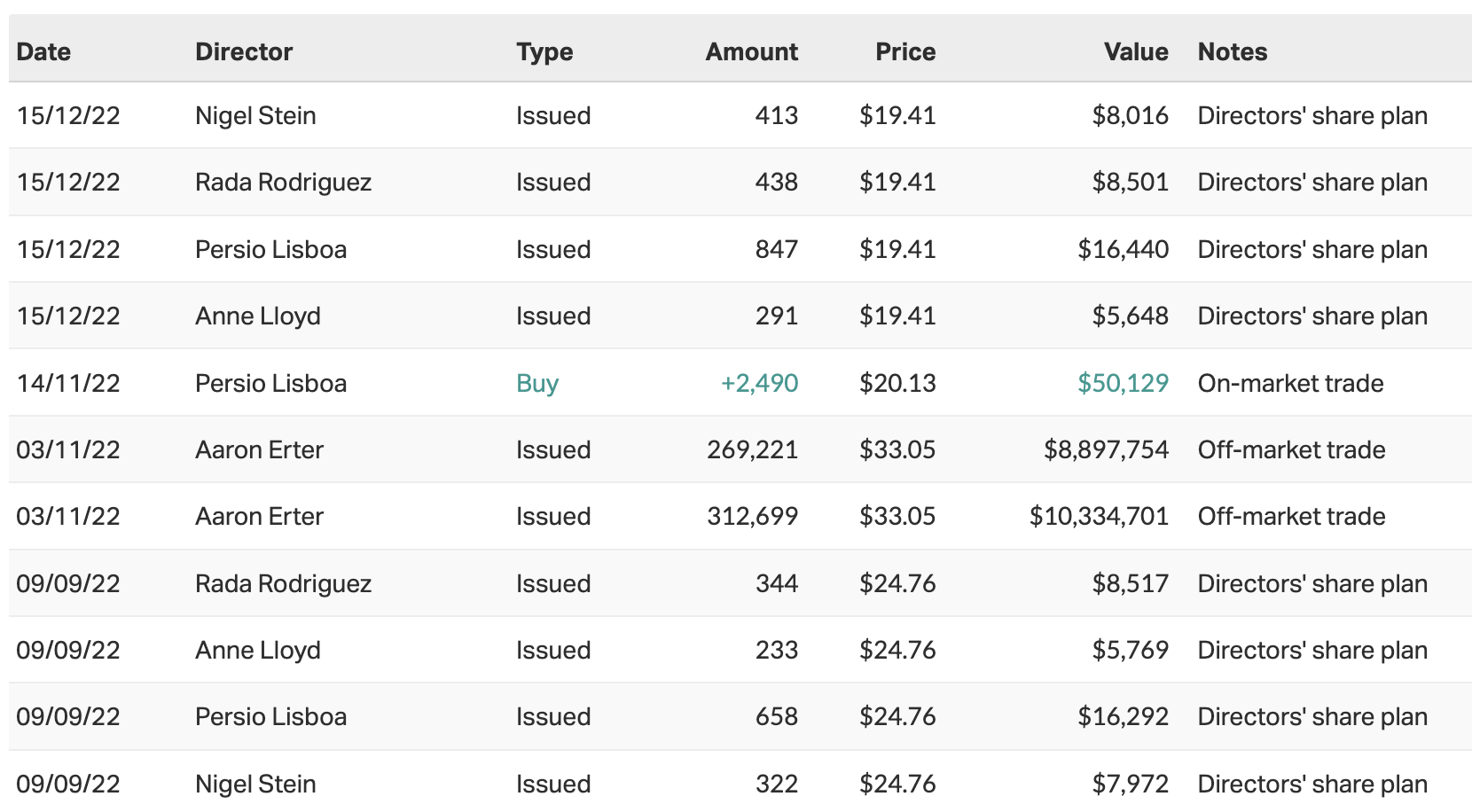Select the On-market trade note
Viewport: 1472px width, 812px height.
click(1290, 384)
